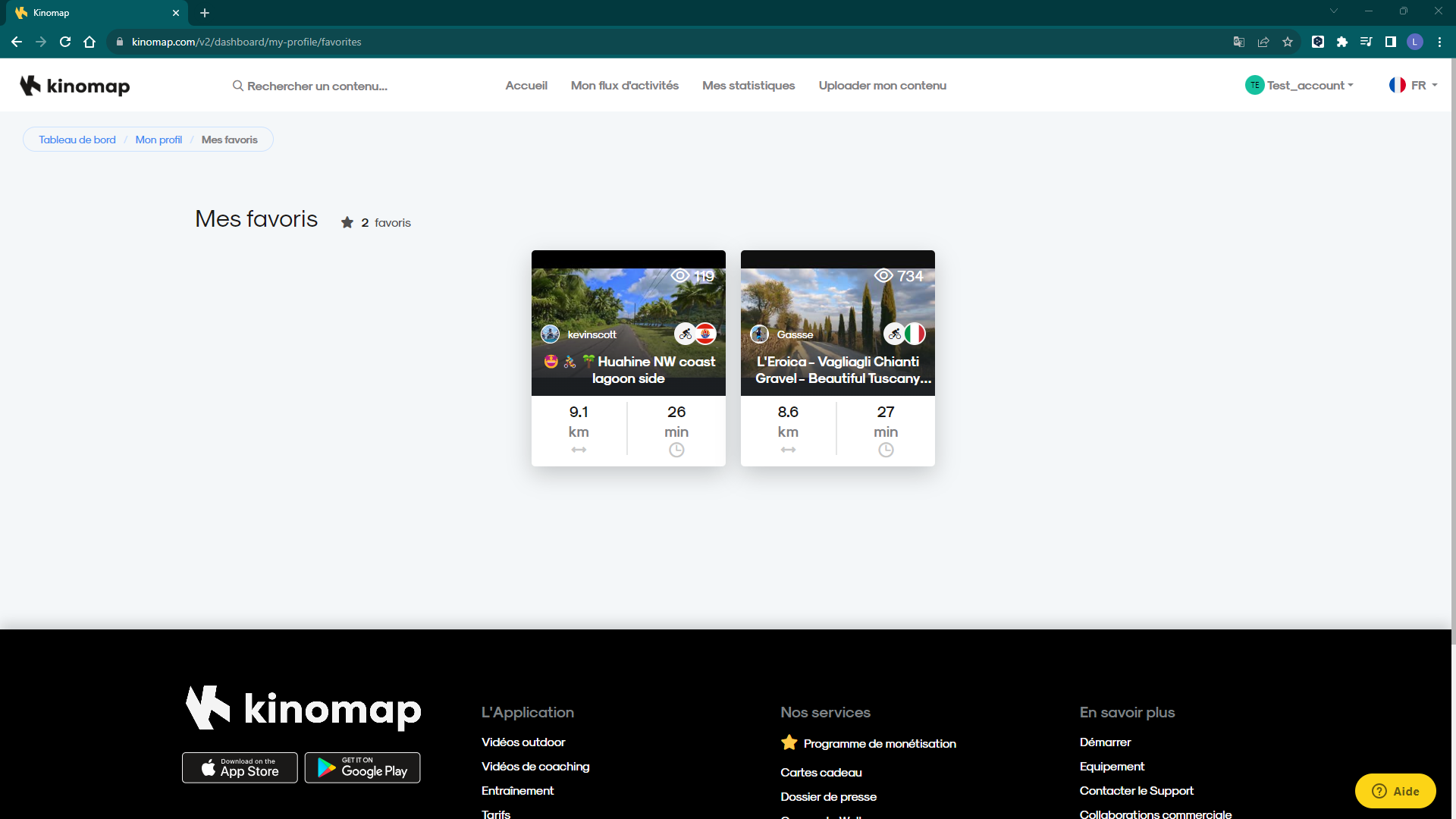Open Chrome three-dot menu

[1439, 42]
